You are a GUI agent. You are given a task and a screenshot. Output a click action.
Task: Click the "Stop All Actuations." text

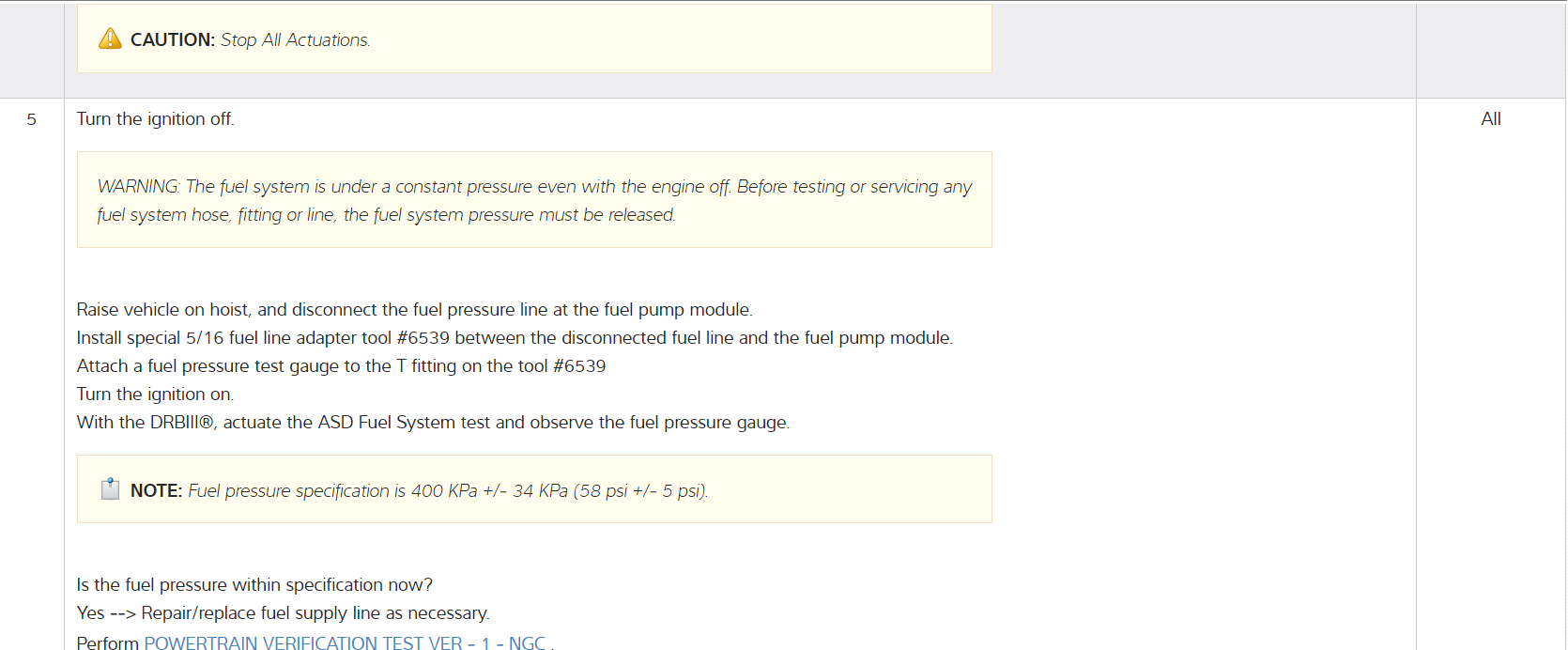click(x=296, y=40)
